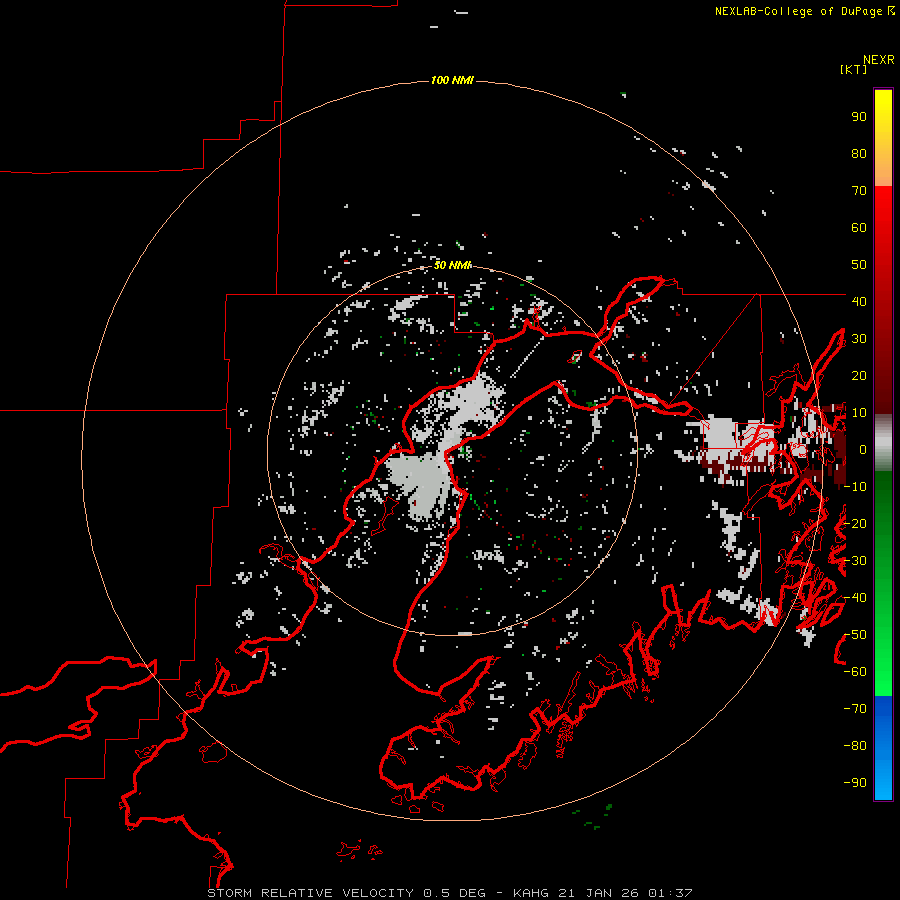Pick the light blue bottom segment of the color bar

(883, 775)
